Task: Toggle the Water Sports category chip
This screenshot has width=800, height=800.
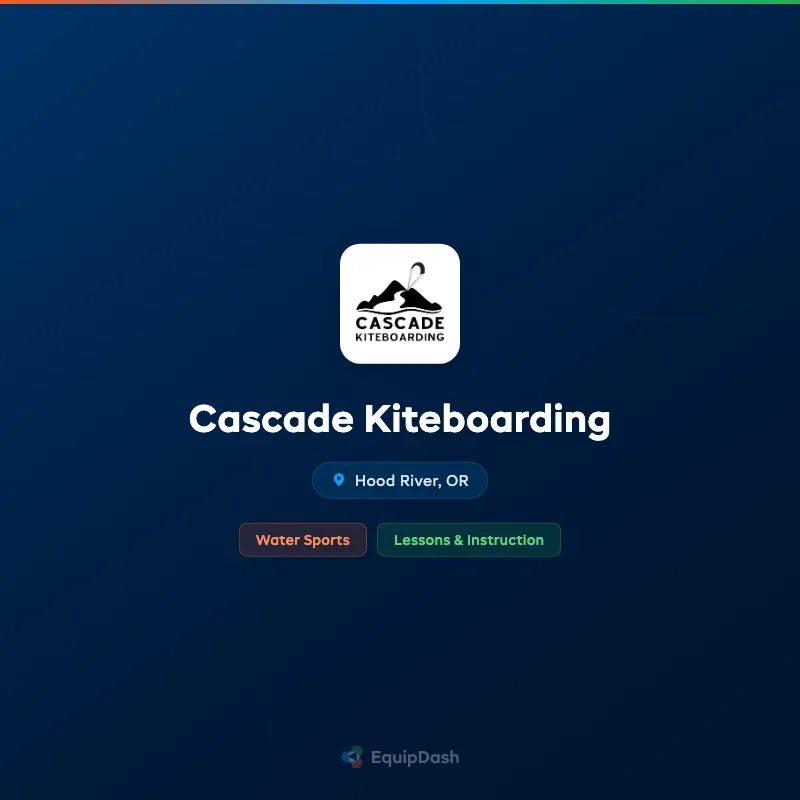Action: [303, 540]
